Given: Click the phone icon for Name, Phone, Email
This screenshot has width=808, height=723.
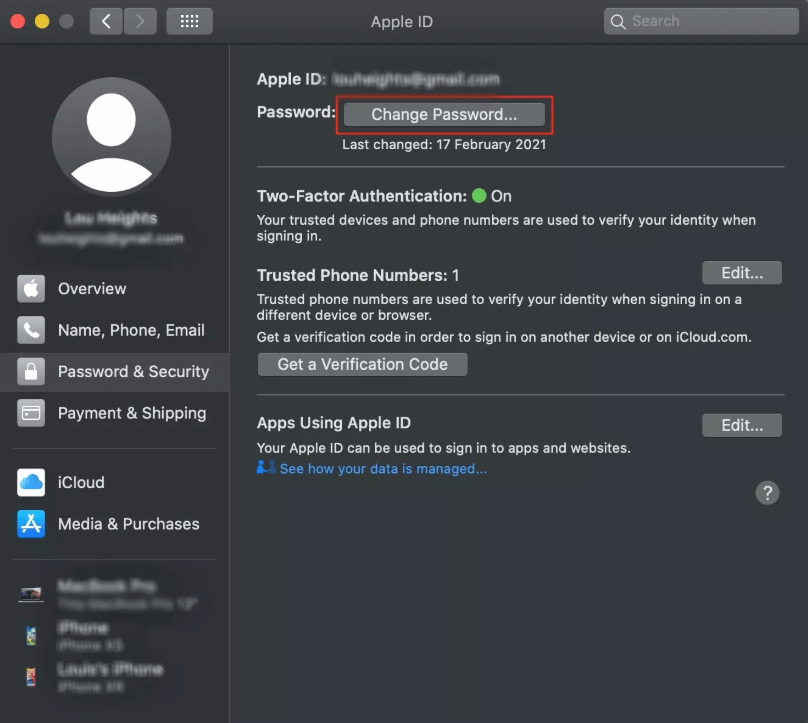Looking at the screenshot, I should [31, 330].
